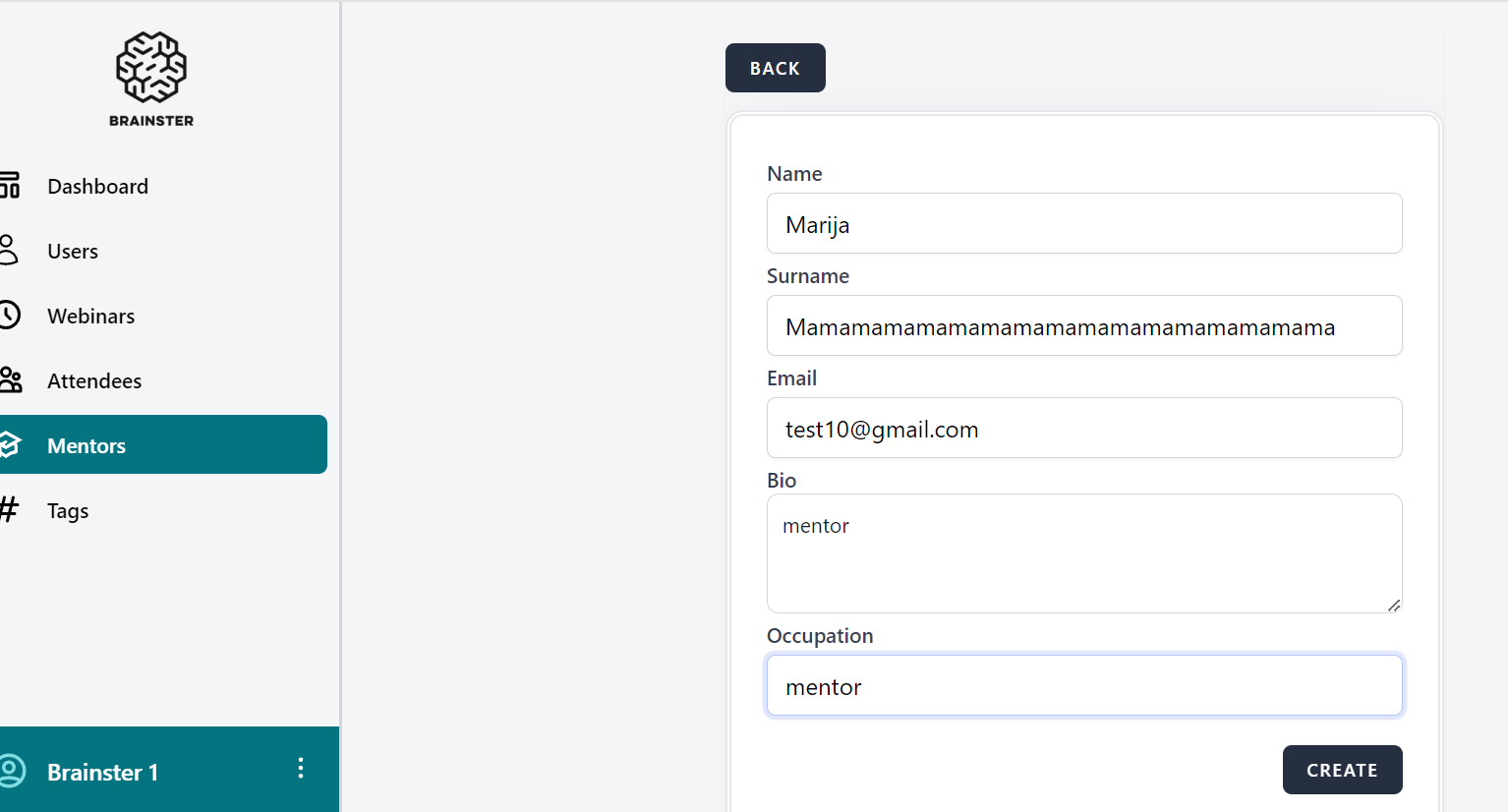Click into the Surname input field
The image size is (1508, 812).
(1083, 326)
